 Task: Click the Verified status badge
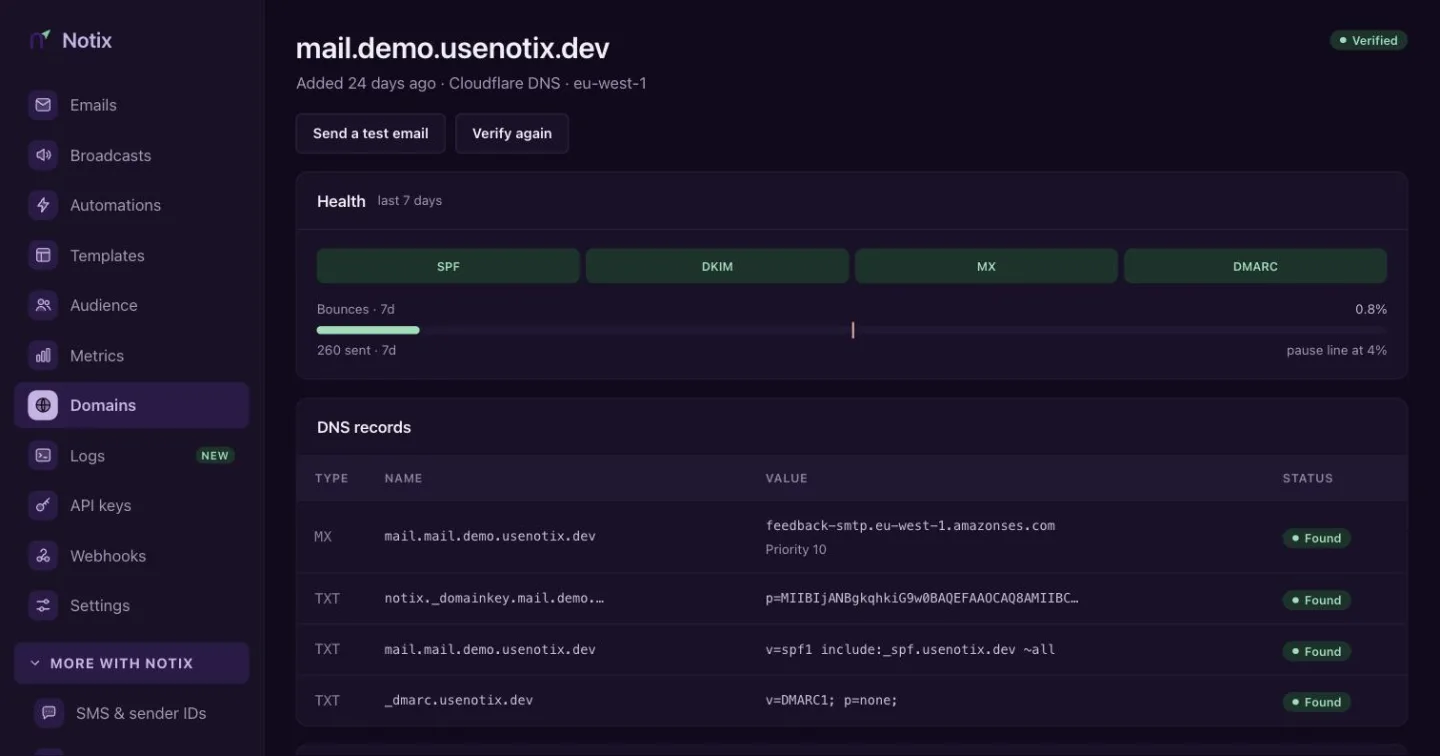coord(1369,41)
